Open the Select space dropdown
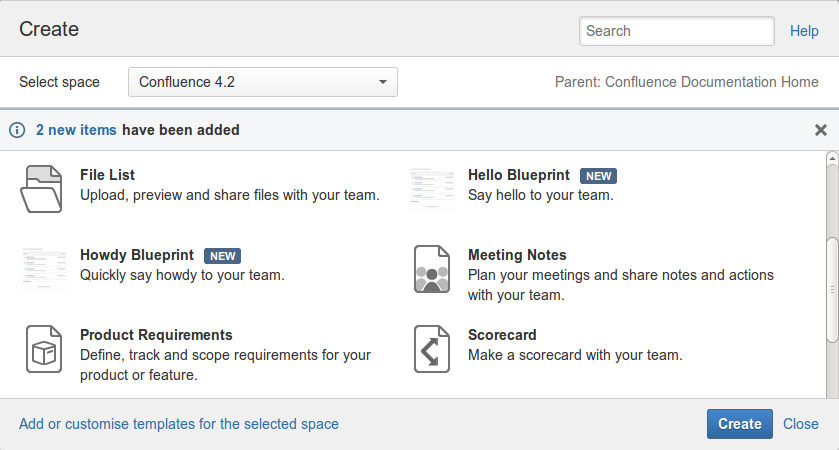Image resolution: width=839 pixels, height=450 pixels. coord(263,82)
